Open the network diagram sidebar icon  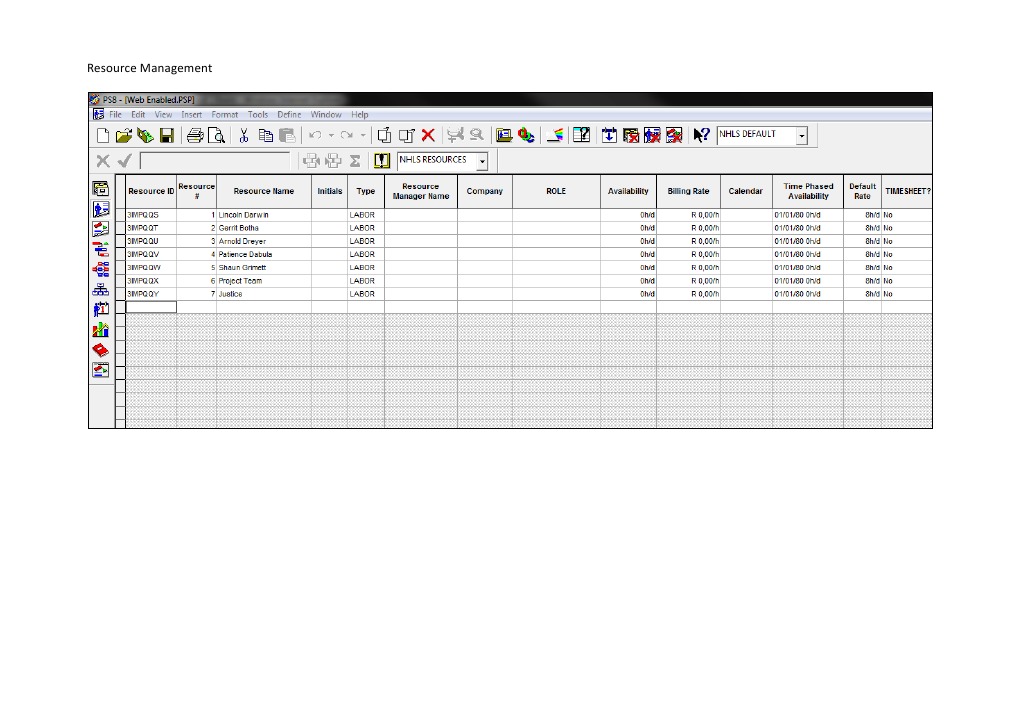101,269
